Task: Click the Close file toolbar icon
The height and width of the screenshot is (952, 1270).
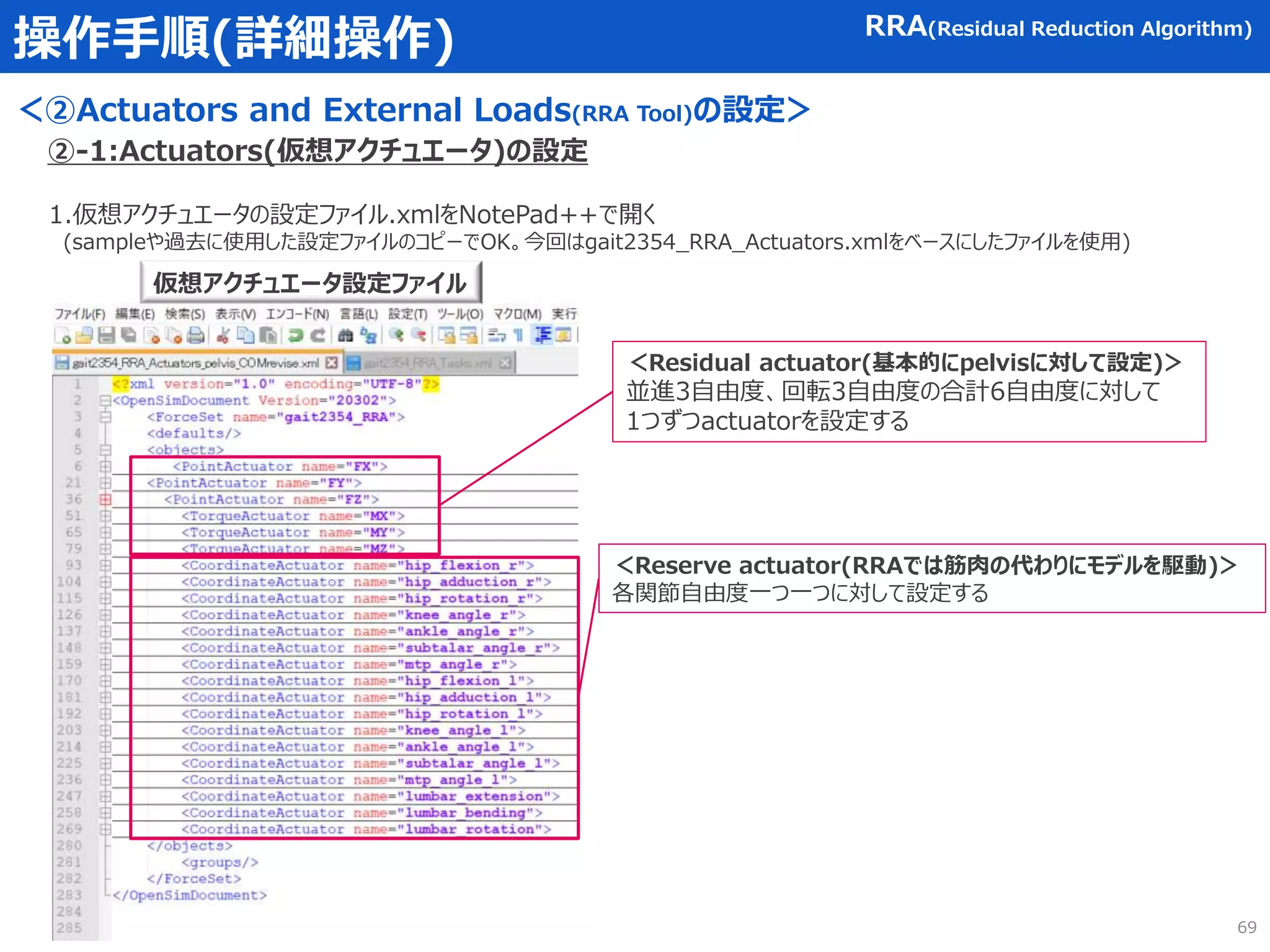Action: point(151,335)
